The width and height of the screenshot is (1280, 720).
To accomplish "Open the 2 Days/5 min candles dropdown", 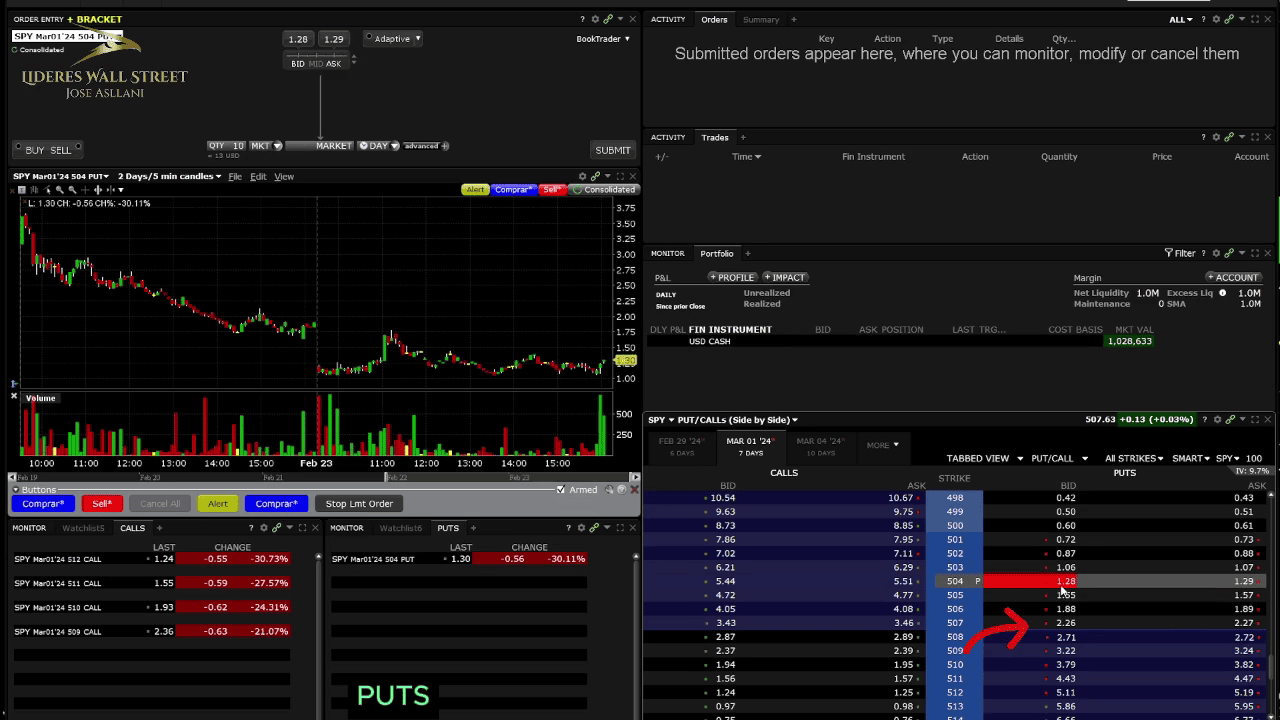I will coord(168,176).
